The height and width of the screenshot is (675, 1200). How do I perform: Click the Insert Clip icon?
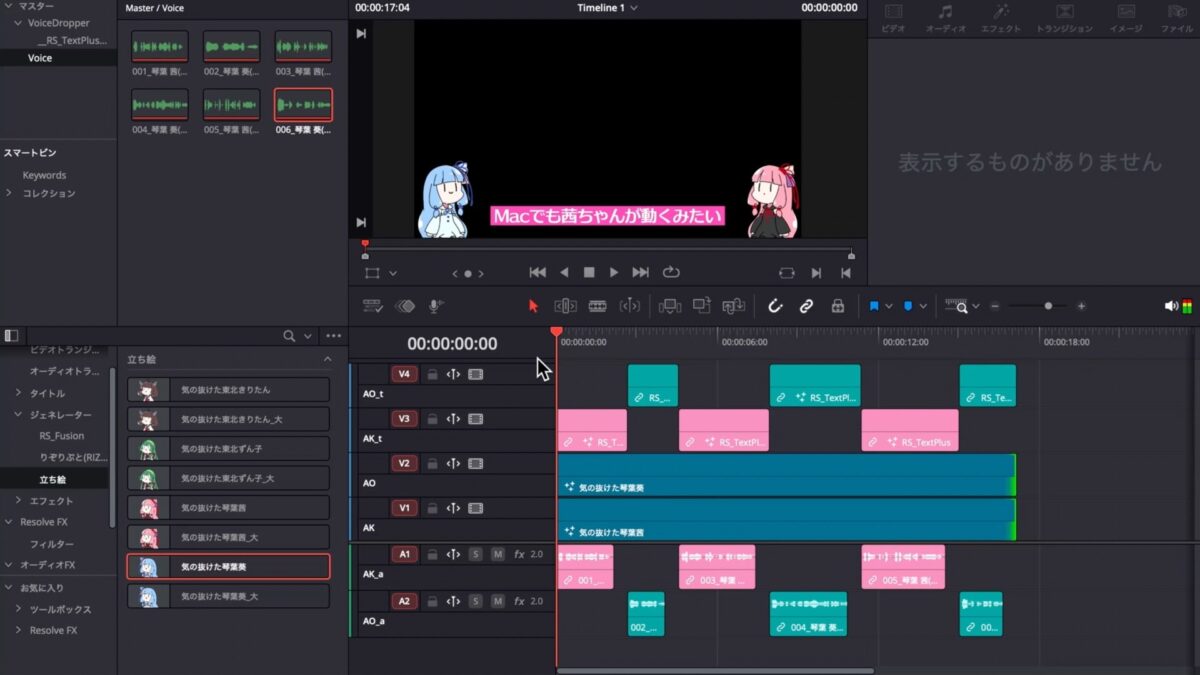tap(671, 305)
